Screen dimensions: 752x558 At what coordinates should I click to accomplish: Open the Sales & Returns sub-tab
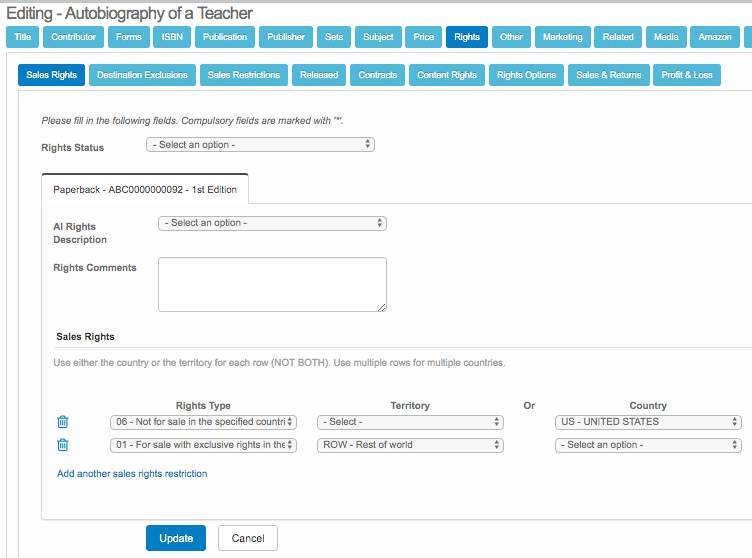609,75
